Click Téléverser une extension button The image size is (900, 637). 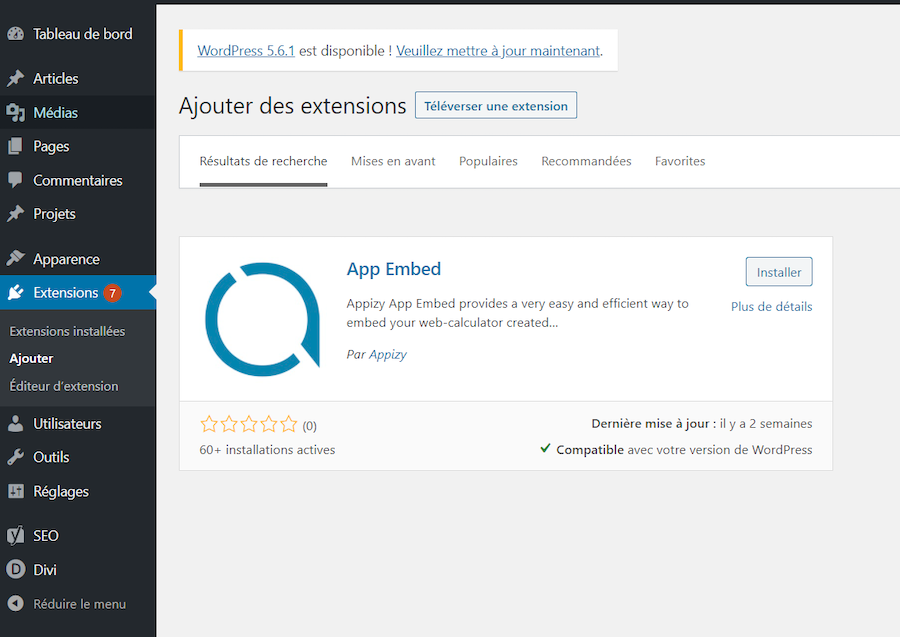[x=496, y=106]
